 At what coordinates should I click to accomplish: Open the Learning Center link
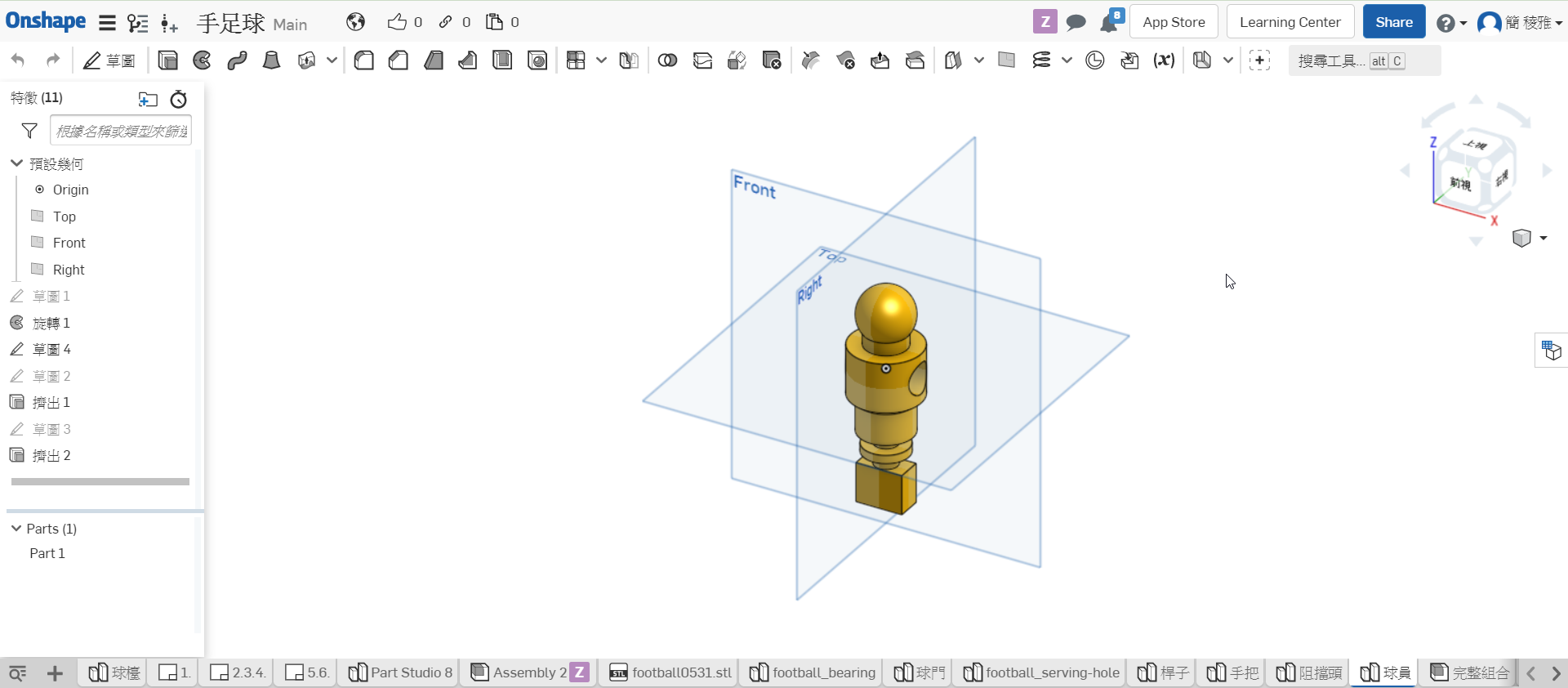(1290, 22)
